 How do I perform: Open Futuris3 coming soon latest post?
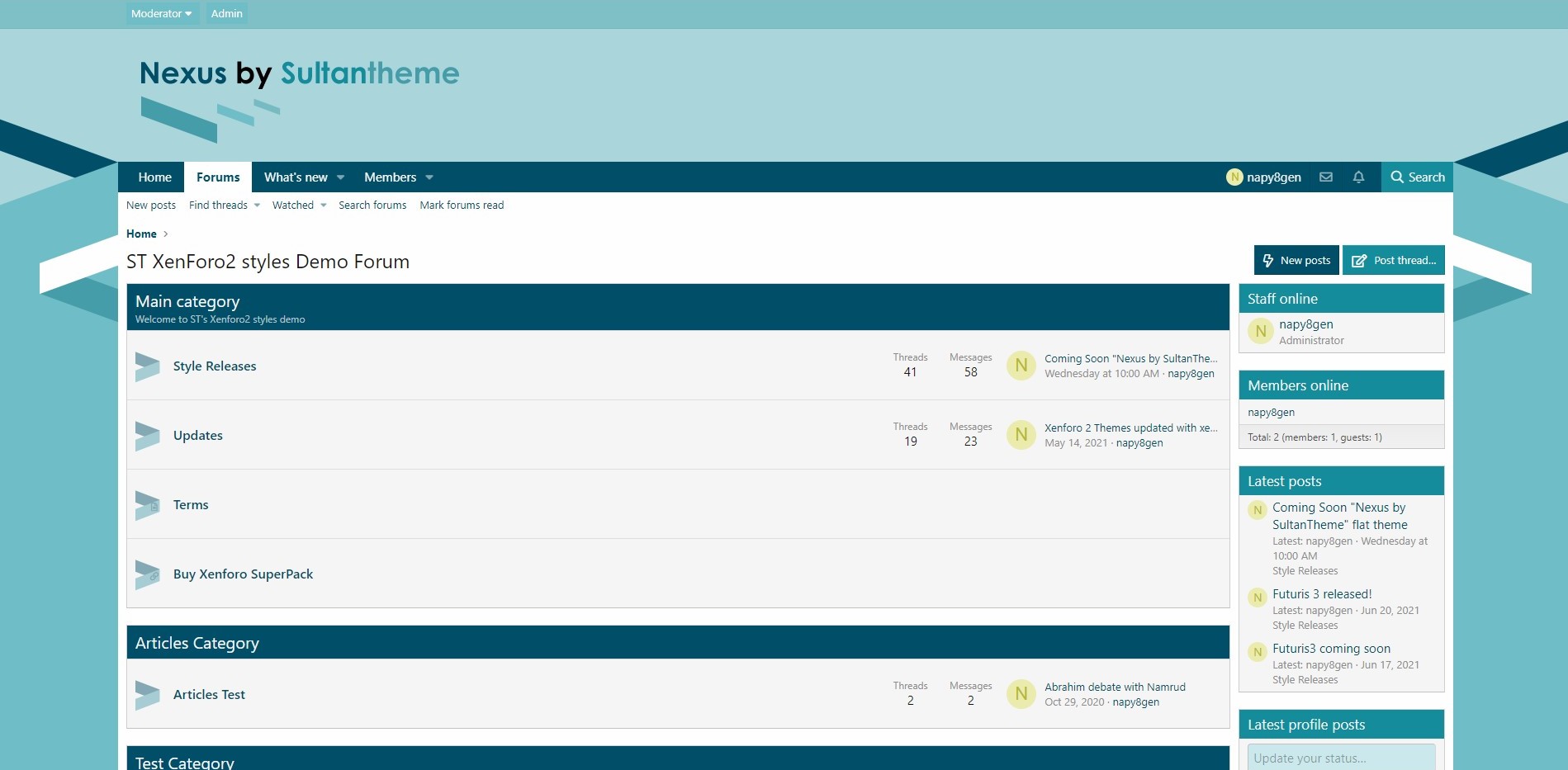(x=1331, y=649)
